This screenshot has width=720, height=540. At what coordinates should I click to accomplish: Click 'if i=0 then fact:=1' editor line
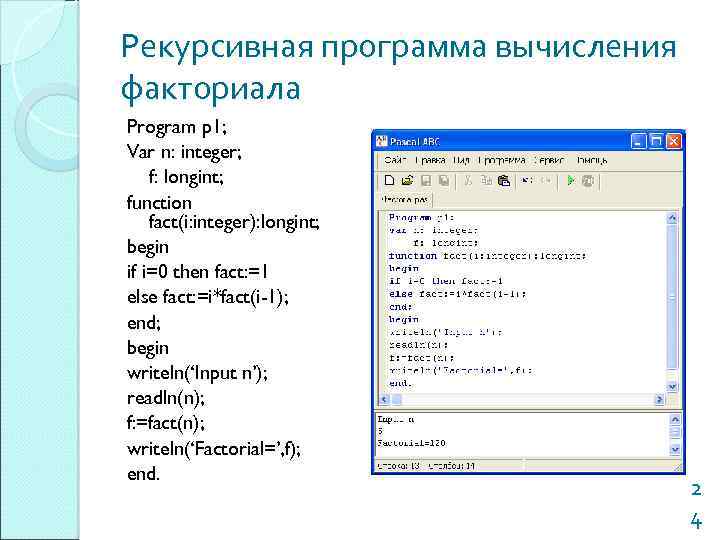point(445,281)
